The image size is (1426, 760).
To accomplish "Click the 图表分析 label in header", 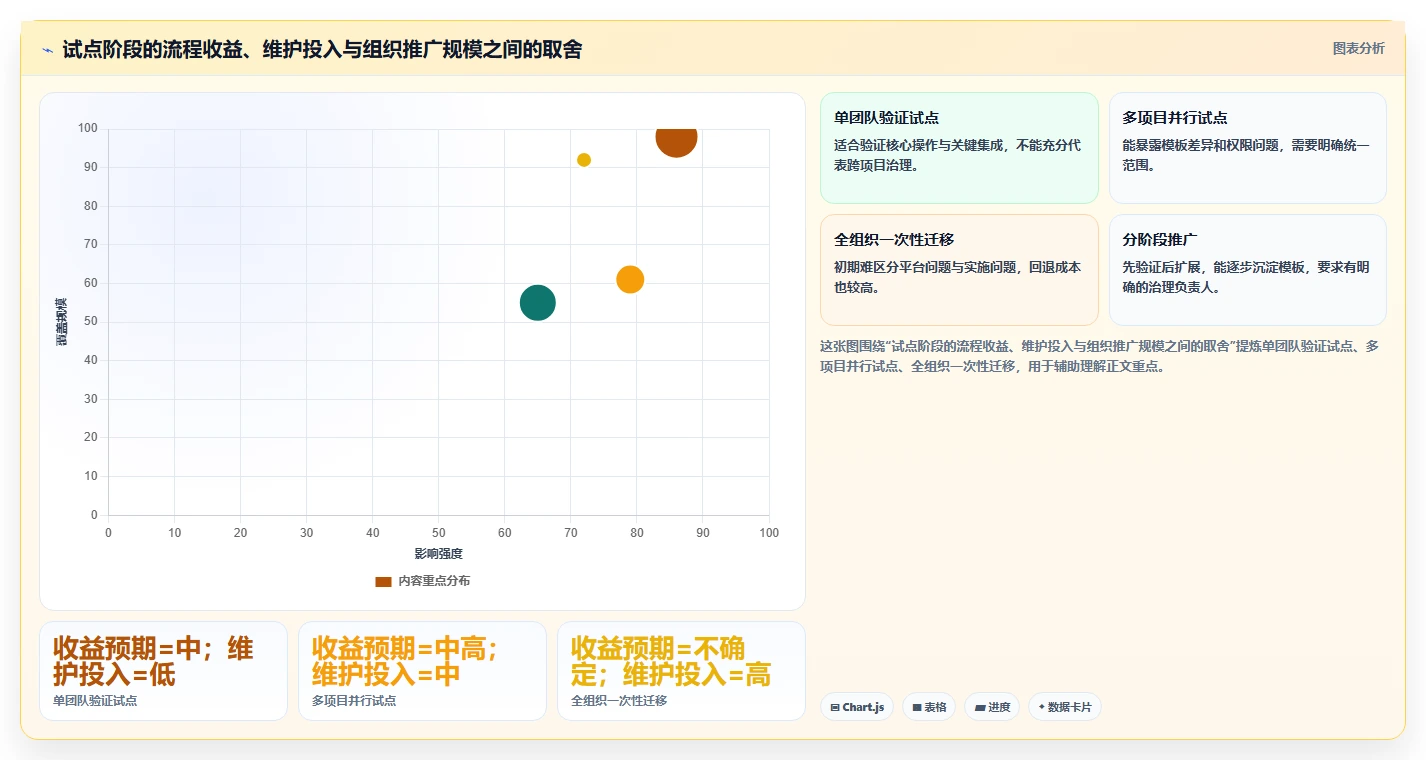I will tap(1358, 48).
